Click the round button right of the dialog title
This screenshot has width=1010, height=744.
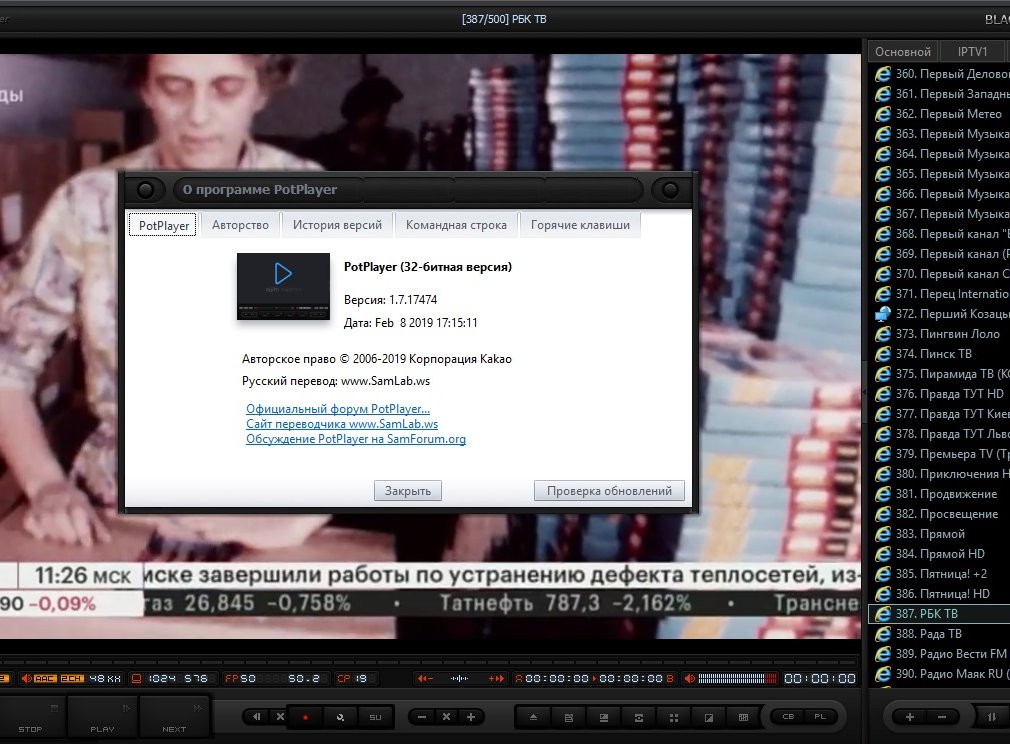click(670, 189)
